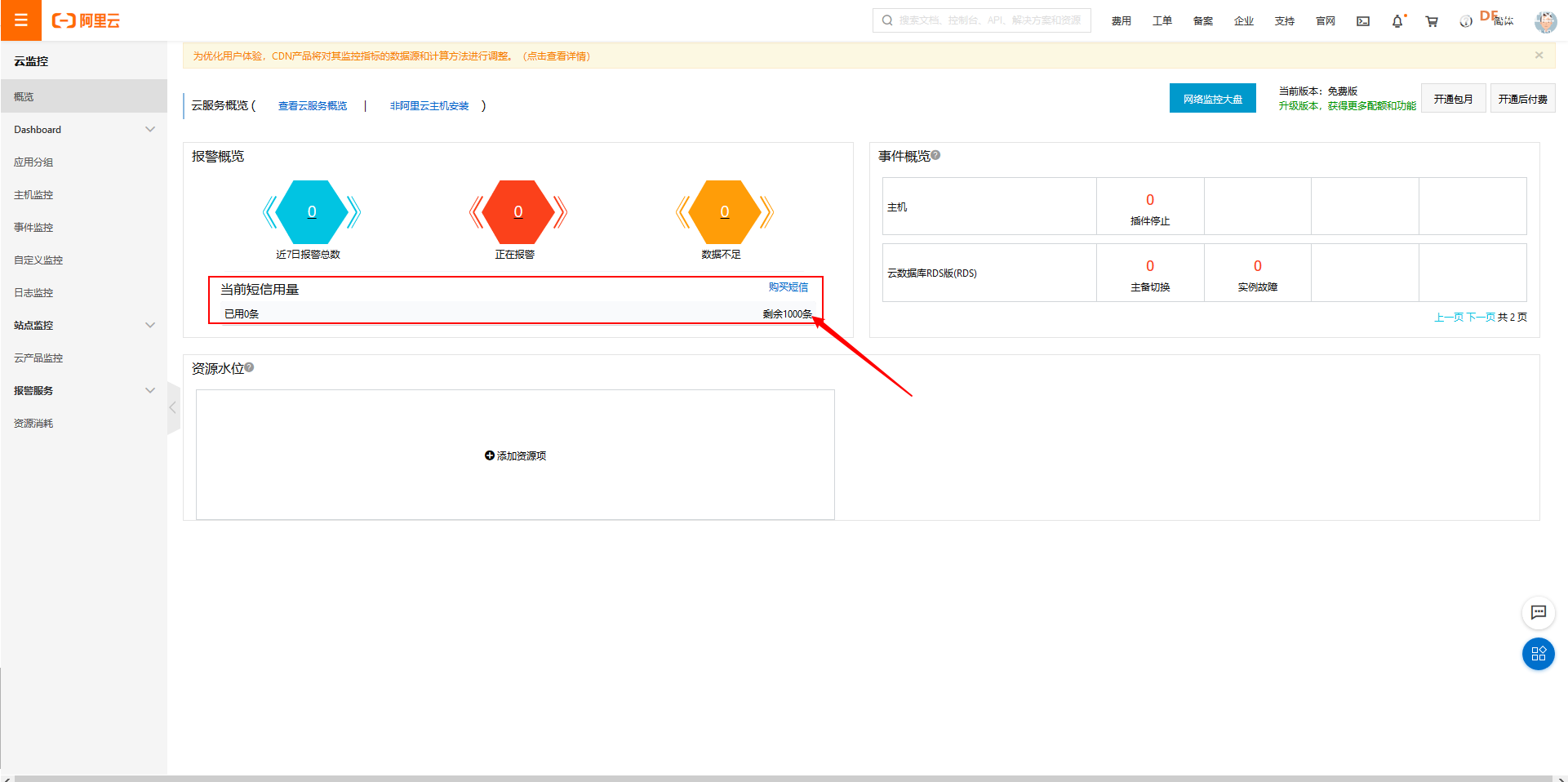Screen dimensions: 1568x782
Task: Click the 开通后付费 button
Action: pos(1523,99)
